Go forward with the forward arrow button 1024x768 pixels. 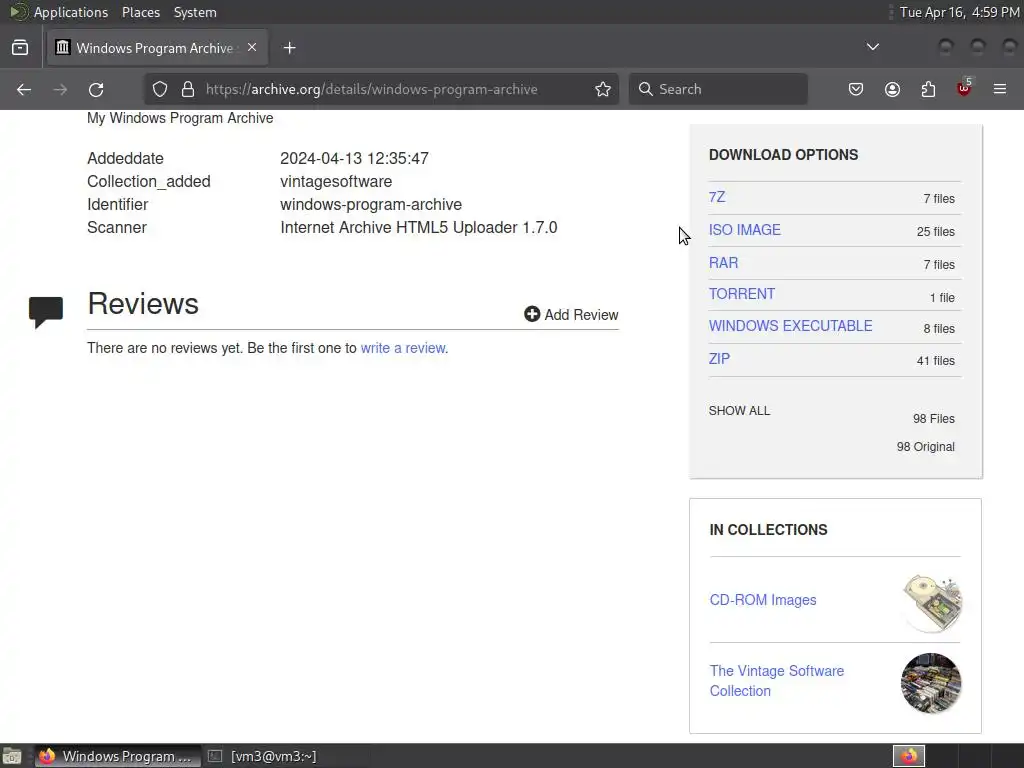tap(60, 89)
